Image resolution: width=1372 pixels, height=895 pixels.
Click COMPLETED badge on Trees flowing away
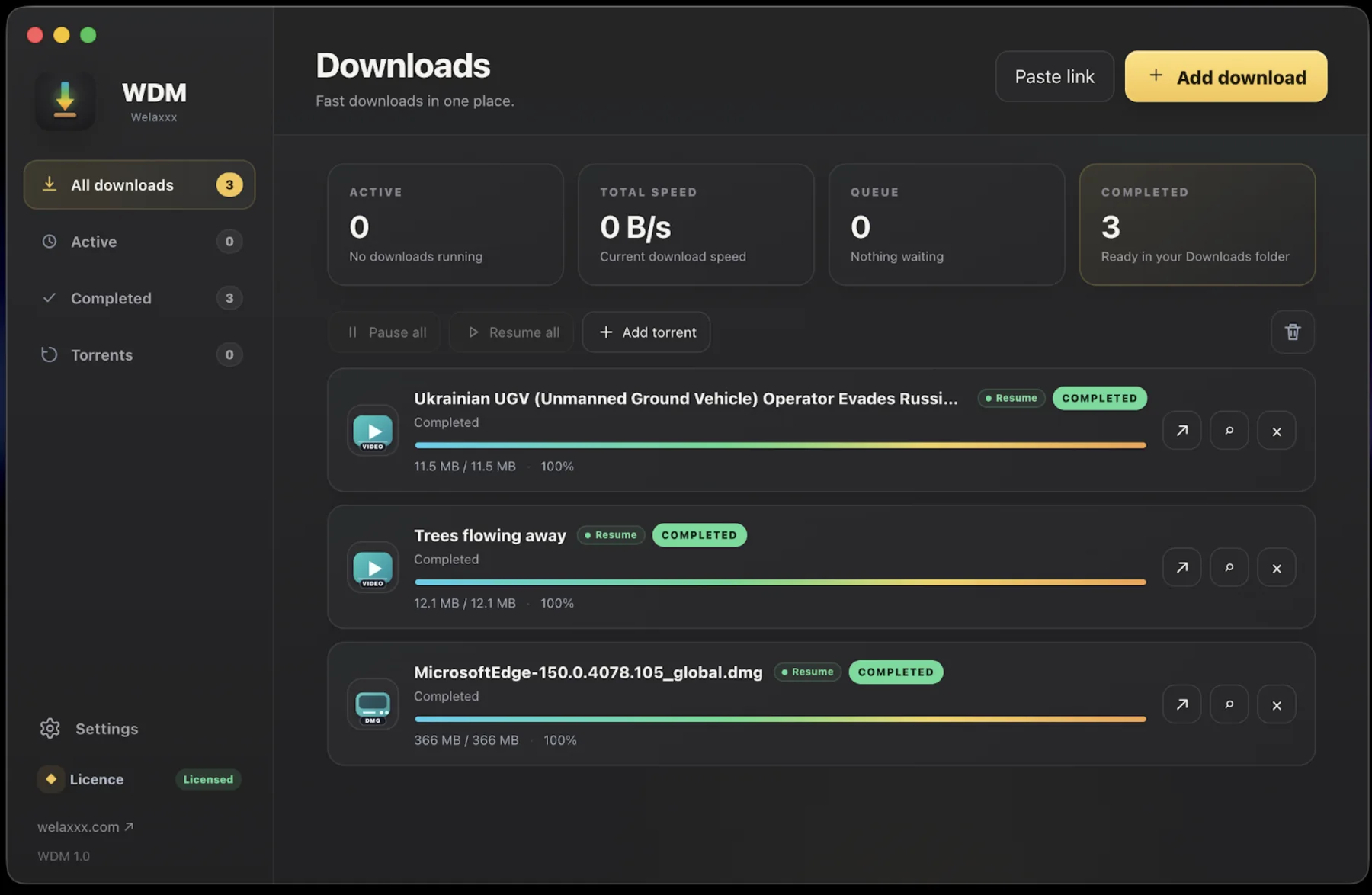click(x=700, y=535)
